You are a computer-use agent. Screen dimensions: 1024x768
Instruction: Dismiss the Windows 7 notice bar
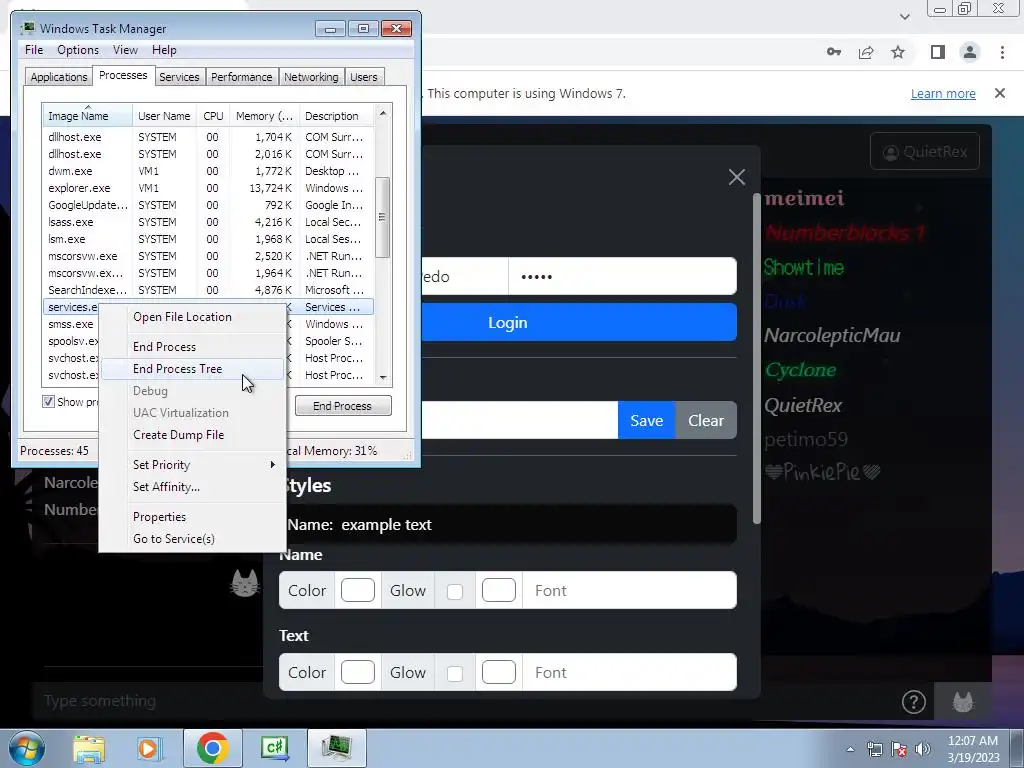coord(1000,93)
